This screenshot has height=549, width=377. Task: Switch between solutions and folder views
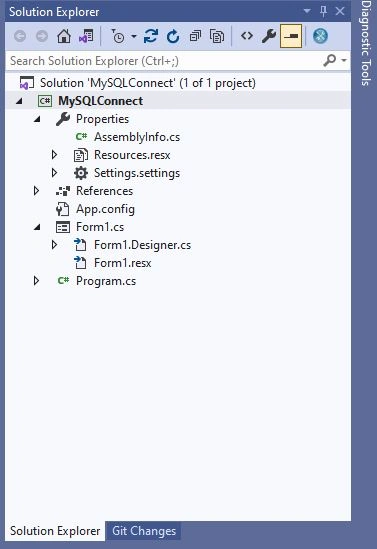click(x=86, y=36)
